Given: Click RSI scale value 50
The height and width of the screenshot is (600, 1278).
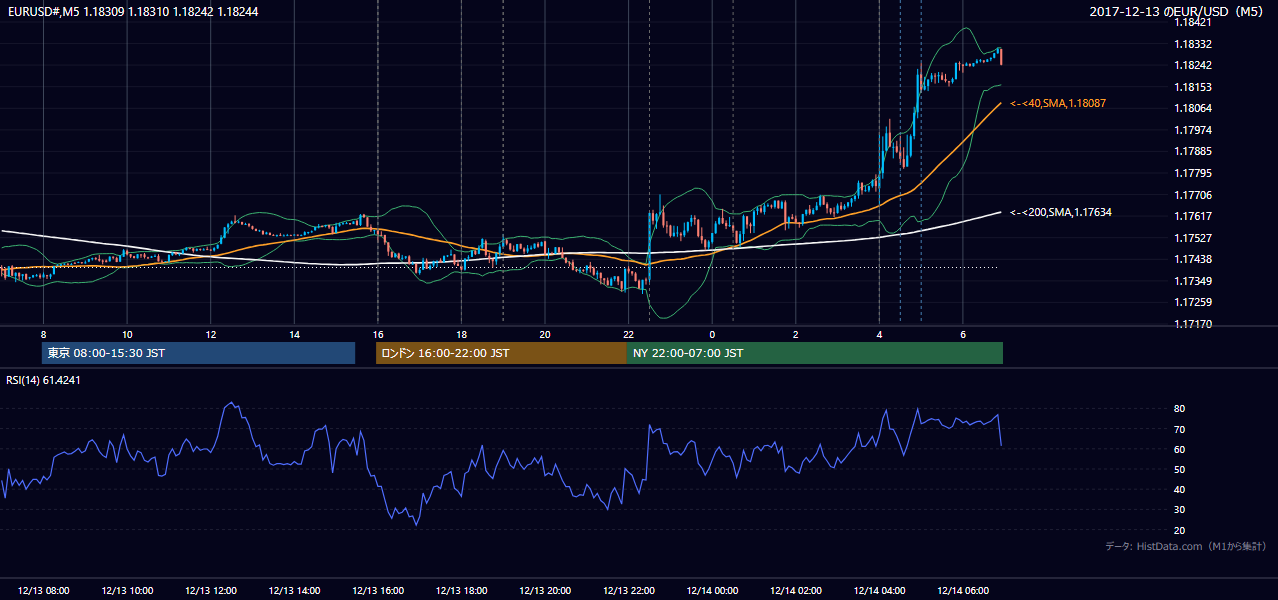Looking at the screenshot, I should 1180,470.
